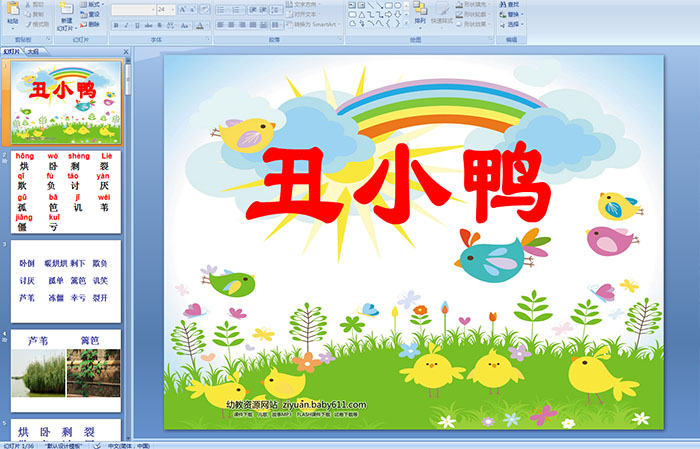The width and height of the screenshot is (700, 449).
Task: Select the Triangle shape
Action: coord(361,15)
